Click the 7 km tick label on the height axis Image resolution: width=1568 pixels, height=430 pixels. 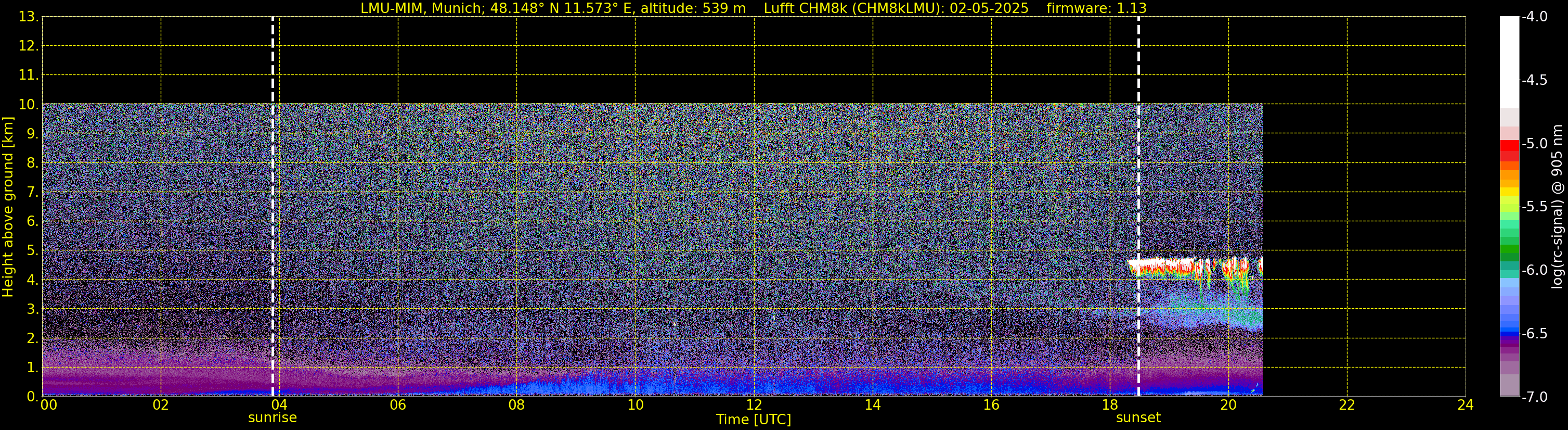(x=32, y=192)
